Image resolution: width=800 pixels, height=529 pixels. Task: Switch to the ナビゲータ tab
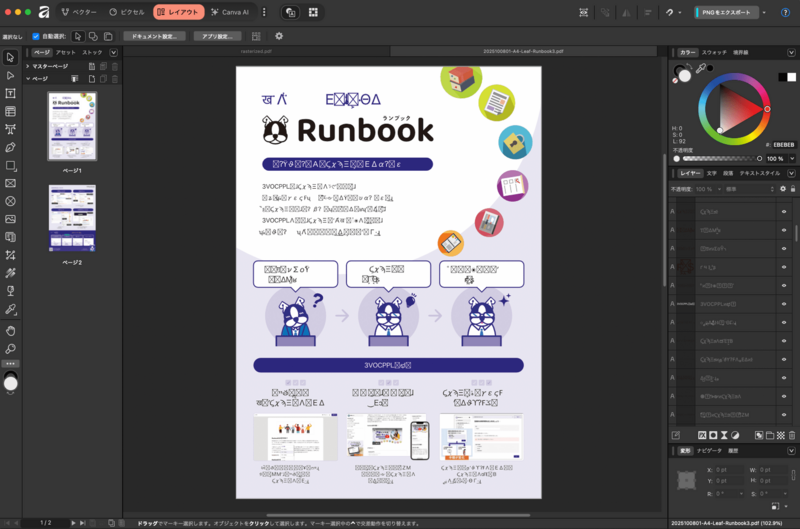coord(709,451)
